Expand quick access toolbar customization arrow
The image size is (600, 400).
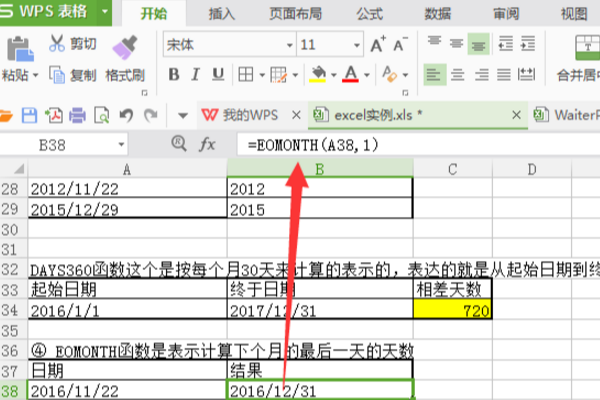[183, 115]
